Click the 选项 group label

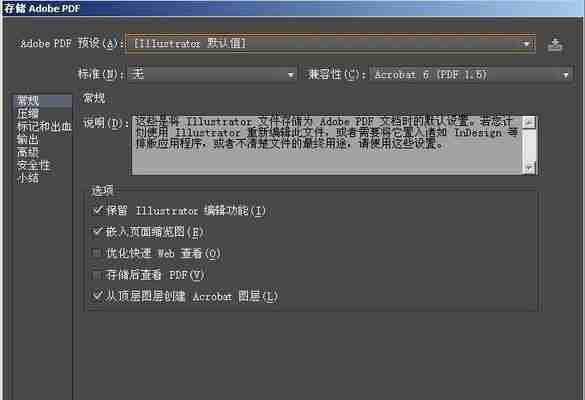click(x=103, y=191)
